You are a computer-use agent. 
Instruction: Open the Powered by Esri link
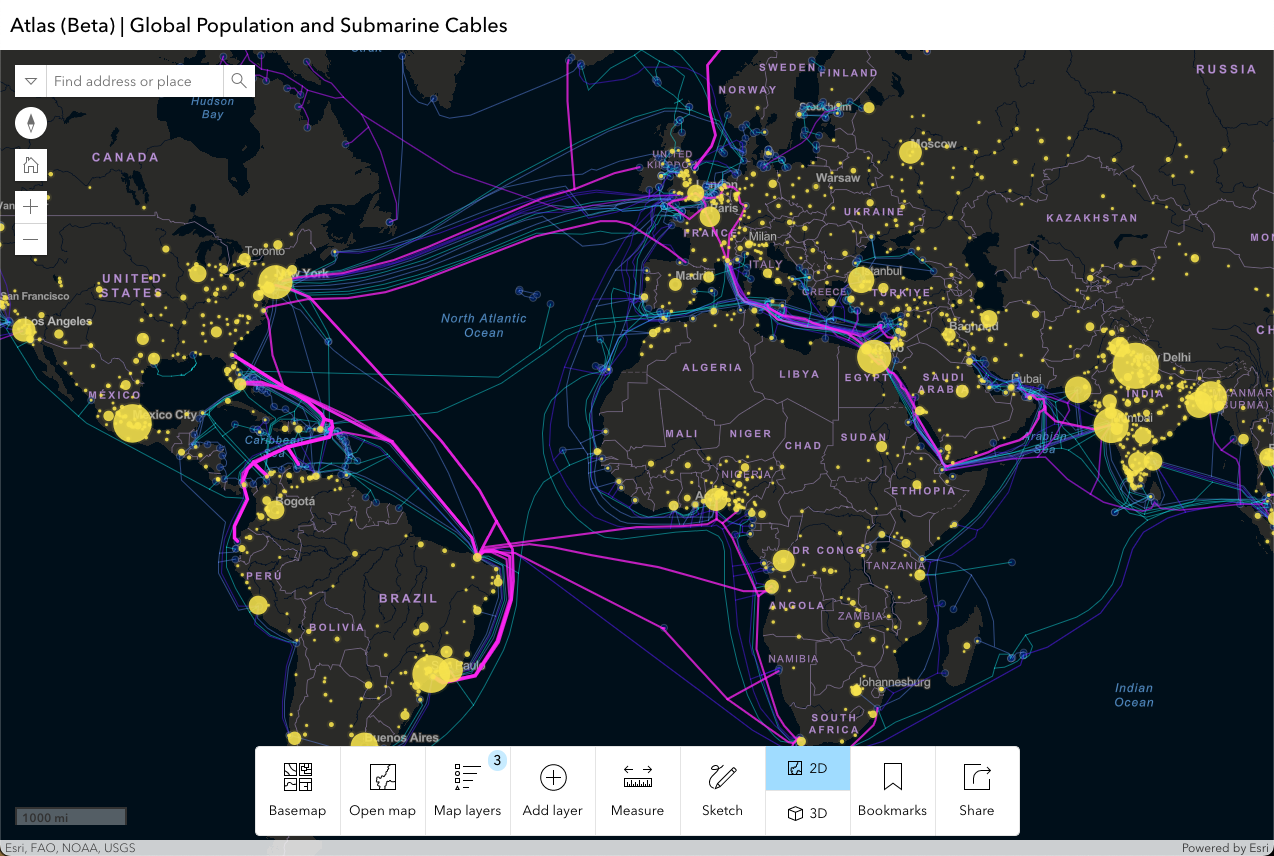tap(1230, 848)
